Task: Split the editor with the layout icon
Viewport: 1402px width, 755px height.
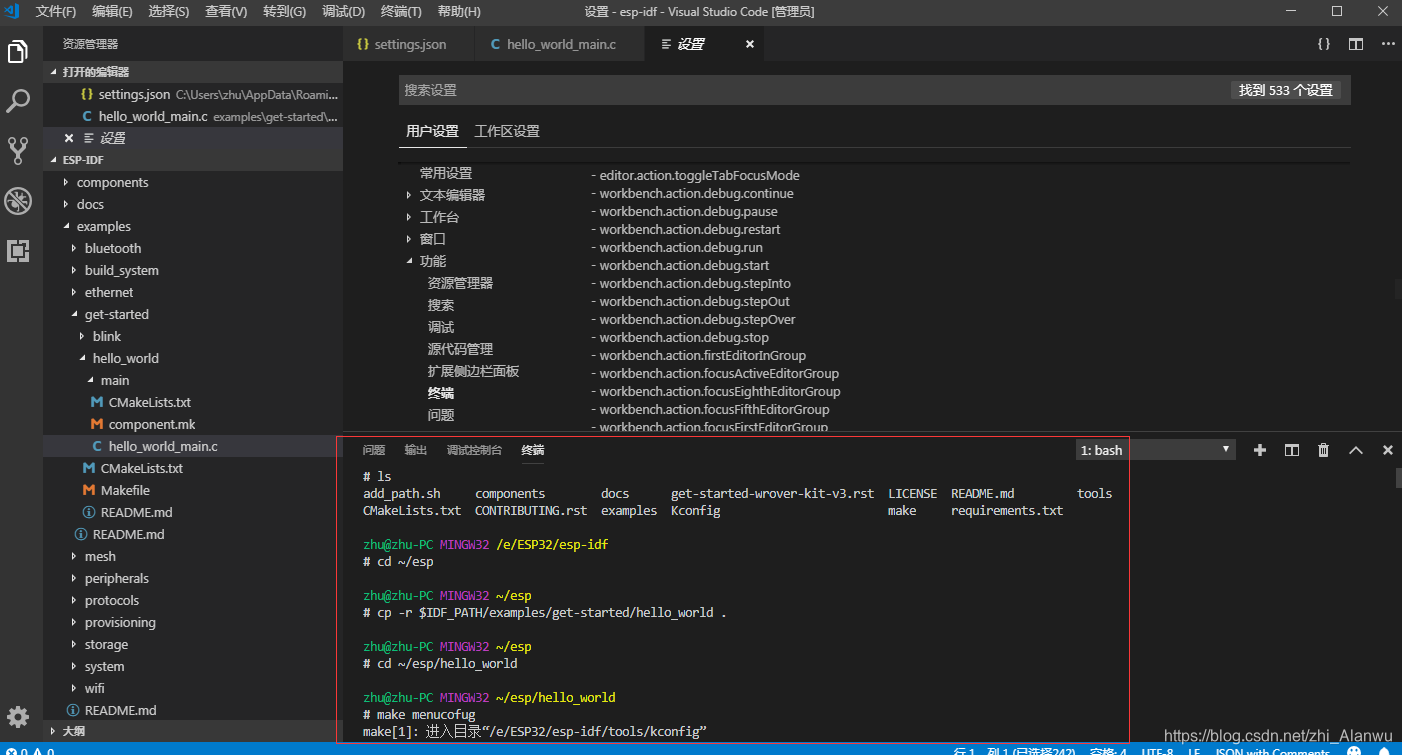Action: [x=1356, y=44]
